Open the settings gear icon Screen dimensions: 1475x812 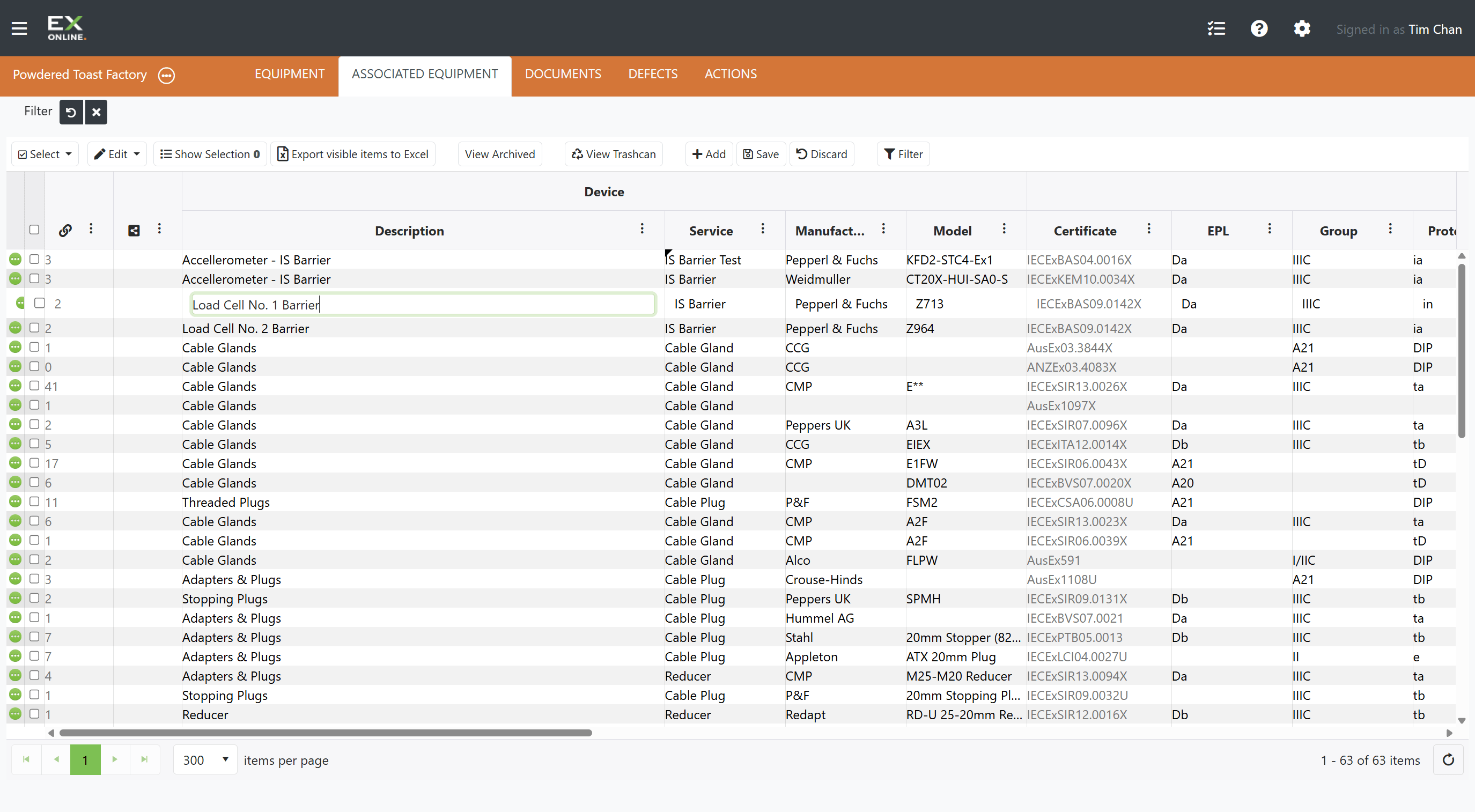click(1302, 28)
